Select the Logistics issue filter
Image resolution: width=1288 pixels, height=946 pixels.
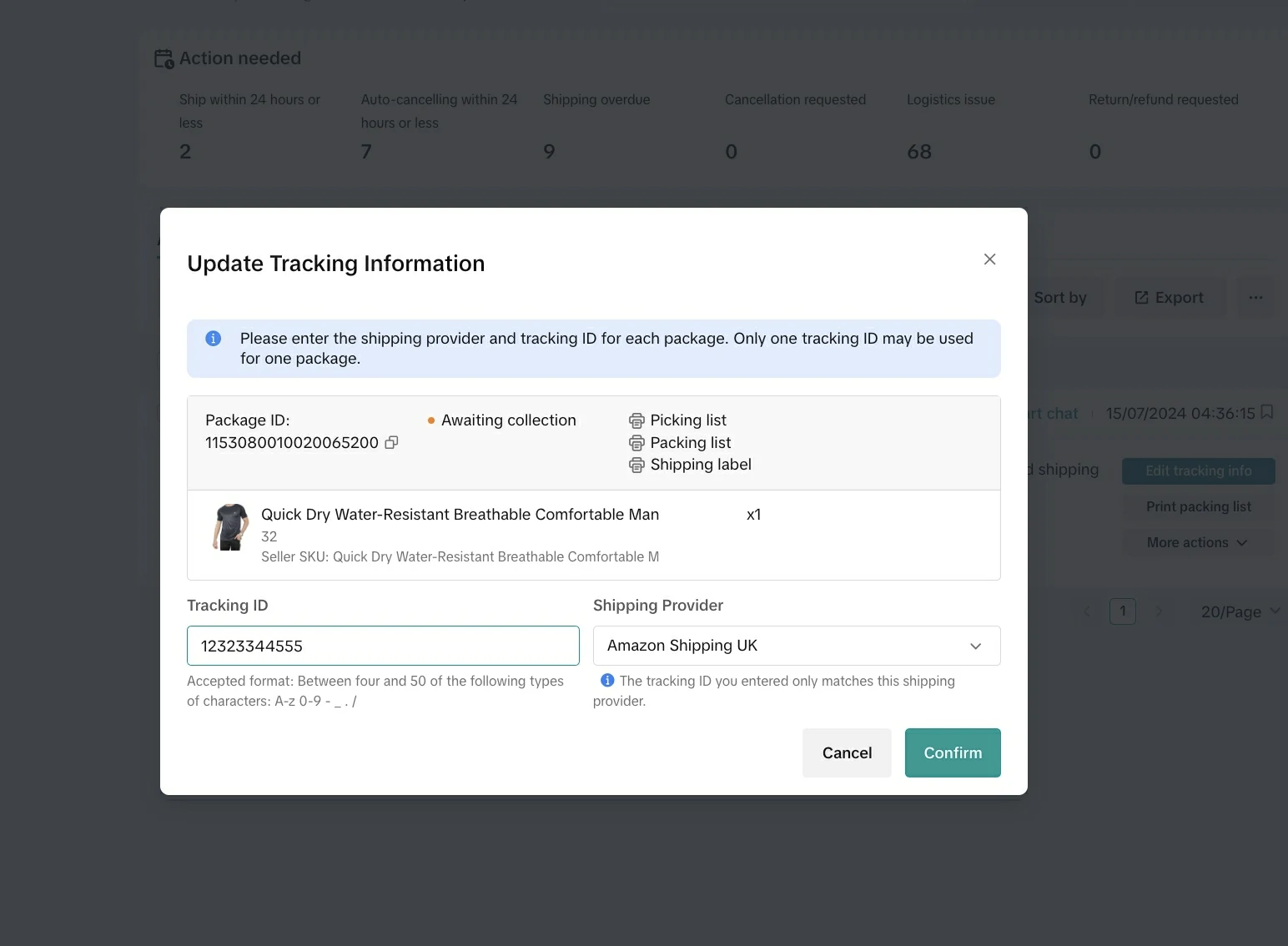(x=951, y=125)
